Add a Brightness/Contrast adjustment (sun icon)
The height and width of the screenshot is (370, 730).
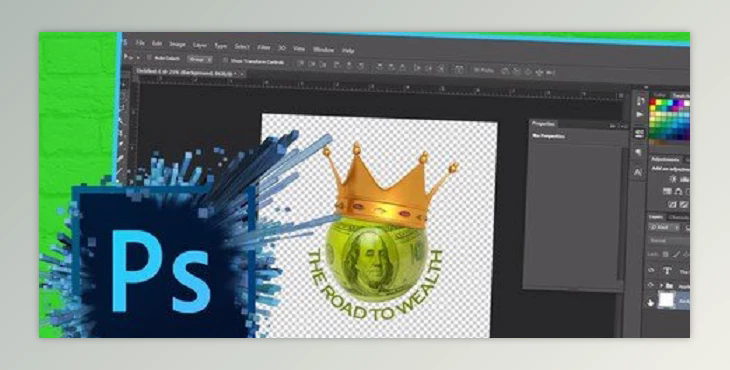(x=672, y=179)
